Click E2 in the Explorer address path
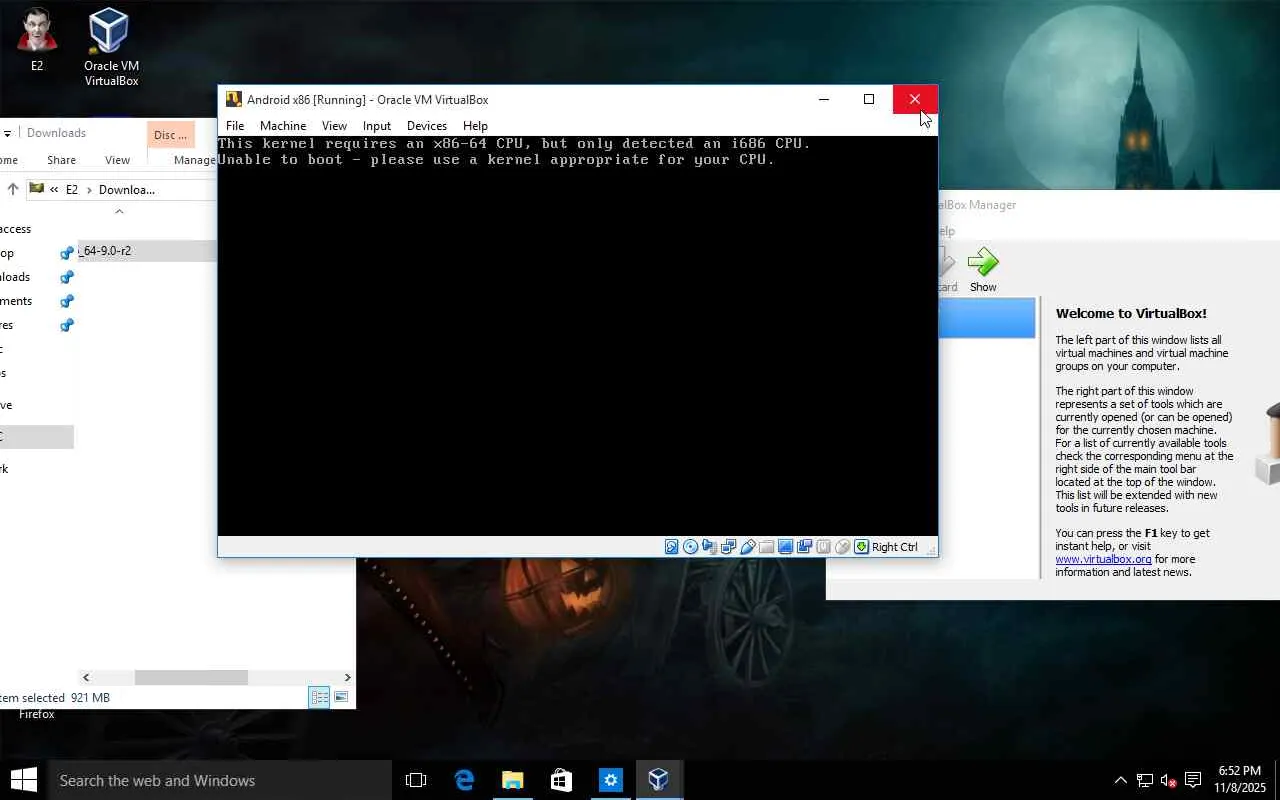 tap(72, 189)
